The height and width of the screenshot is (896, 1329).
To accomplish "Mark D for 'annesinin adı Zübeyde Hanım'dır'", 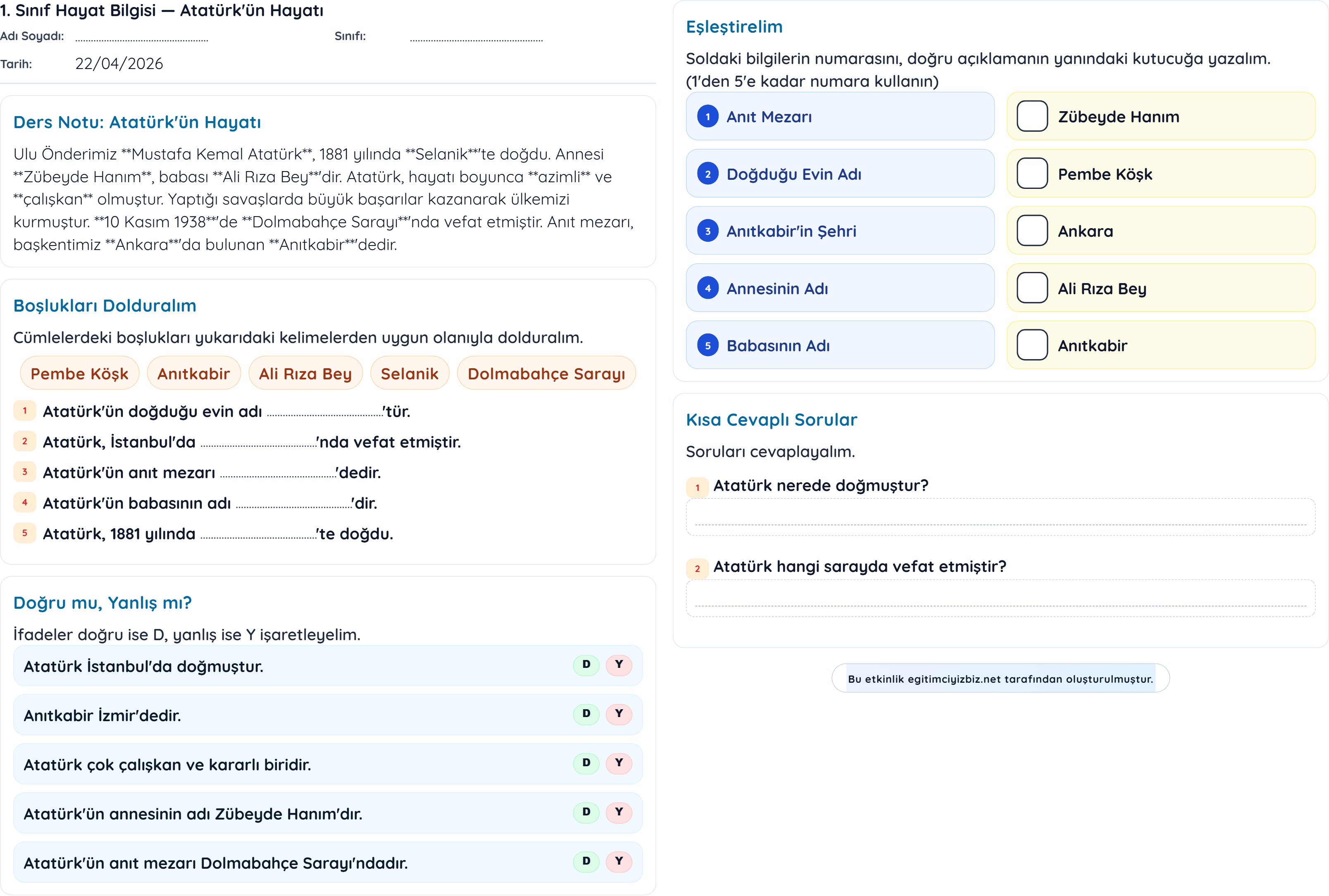I will pos(586,812).
